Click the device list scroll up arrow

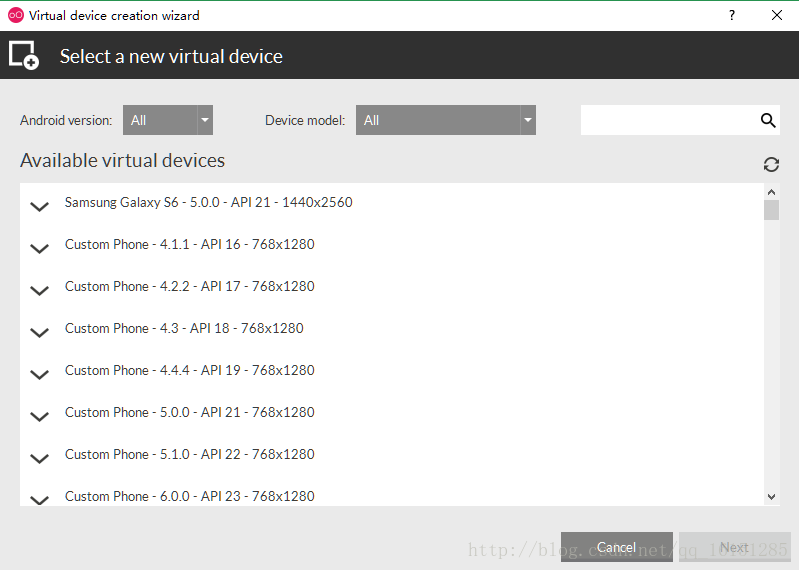coord(771,192)
